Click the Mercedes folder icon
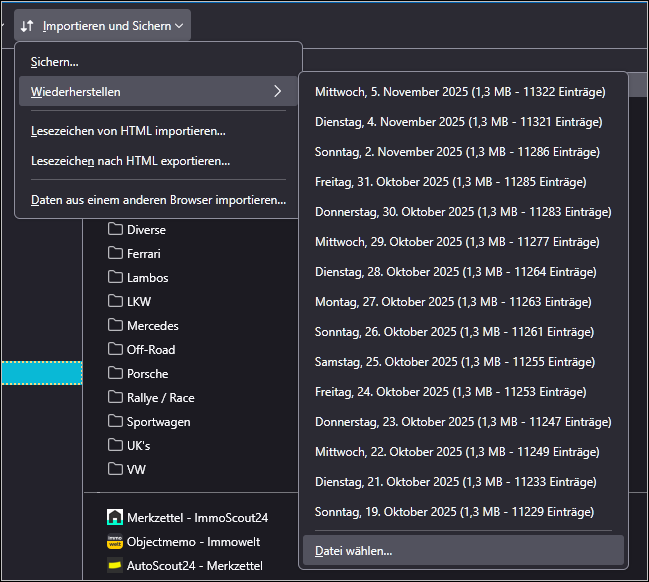The width and height of the screenshot is (649, 582). (115, 326)
